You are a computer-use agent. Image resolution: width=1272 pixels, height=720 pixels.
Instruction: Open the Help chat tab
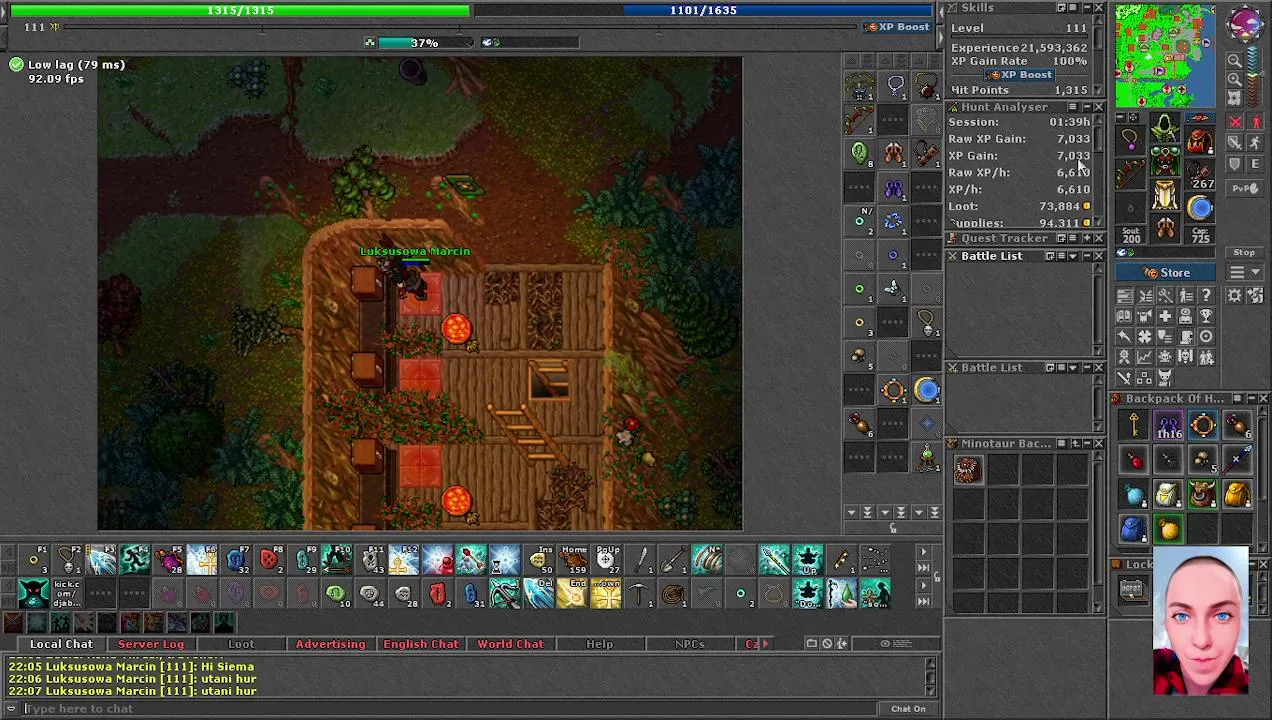(599, 644)
